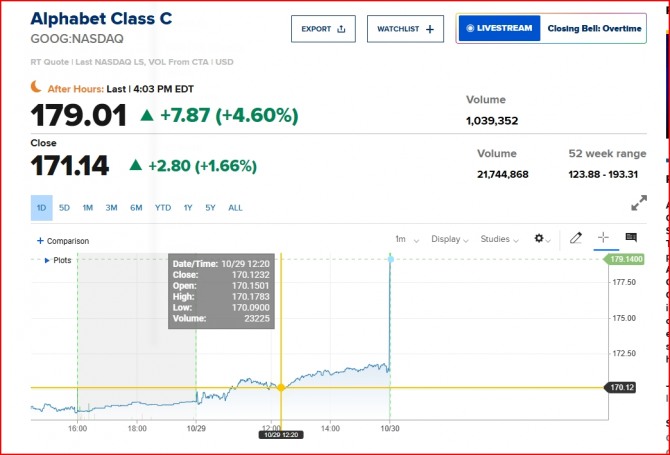Screen dimensions: 670x455
Task: Switch to the YTD range tab
Action: [x=162, y=208]
